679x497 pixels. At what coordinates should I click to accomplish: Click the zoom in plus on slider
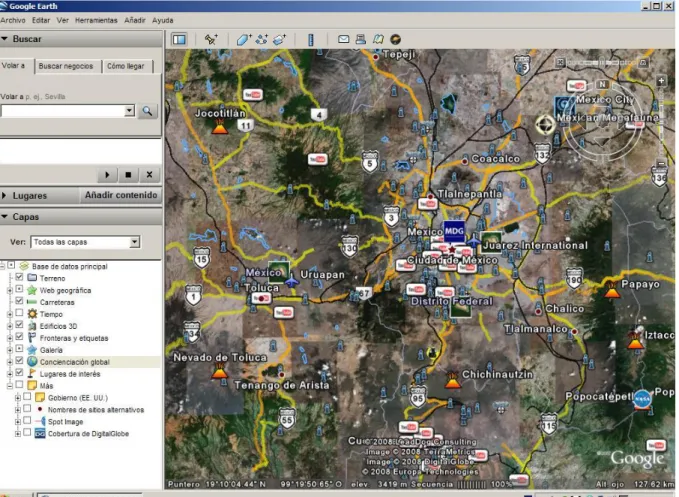(661, 81)
